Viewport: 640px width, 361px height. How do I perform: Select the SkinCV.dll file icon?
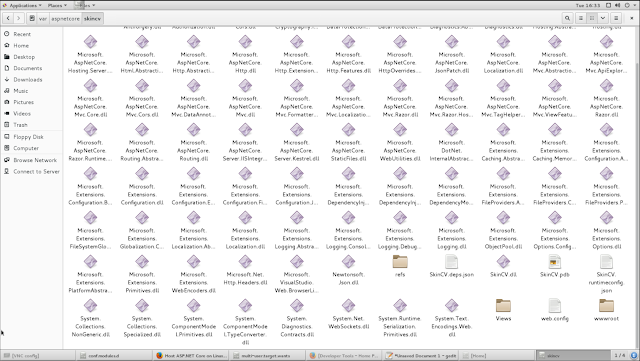pos(503,262)
